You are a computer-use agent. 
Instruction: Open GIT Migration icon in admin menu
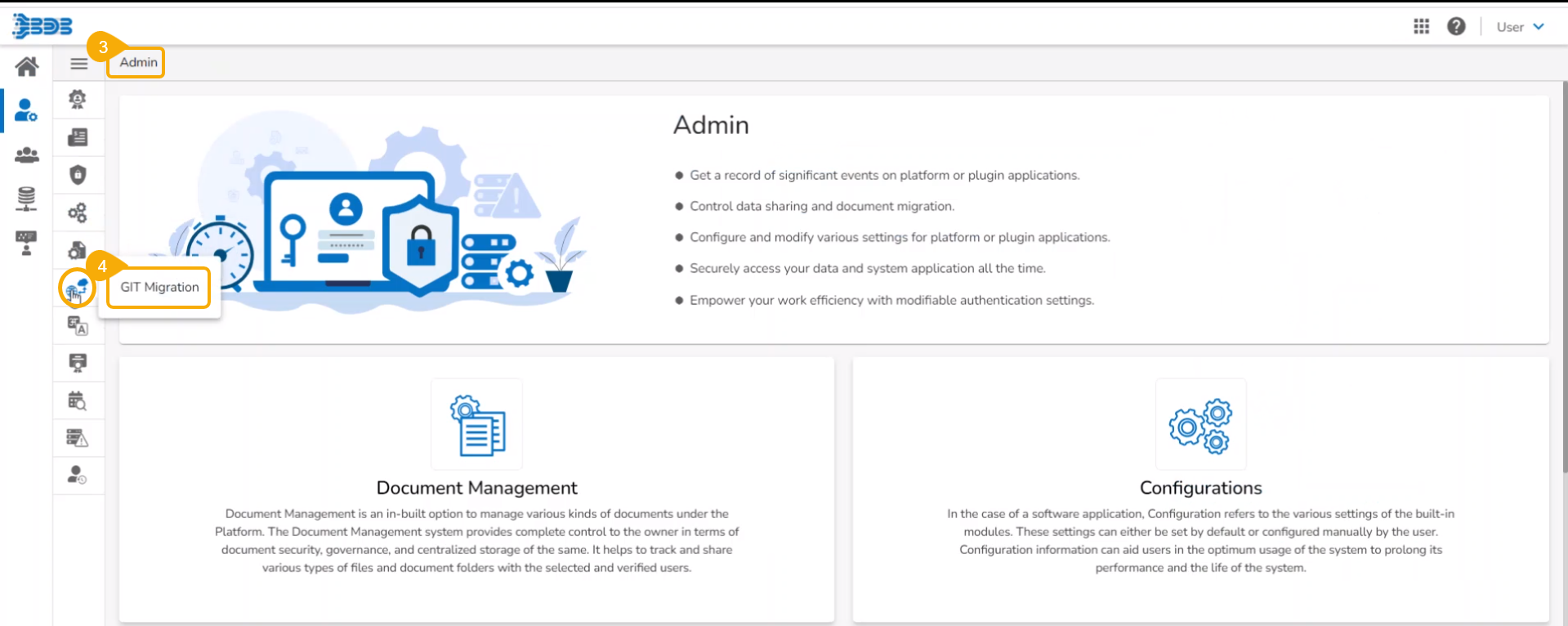click(78, 288)
